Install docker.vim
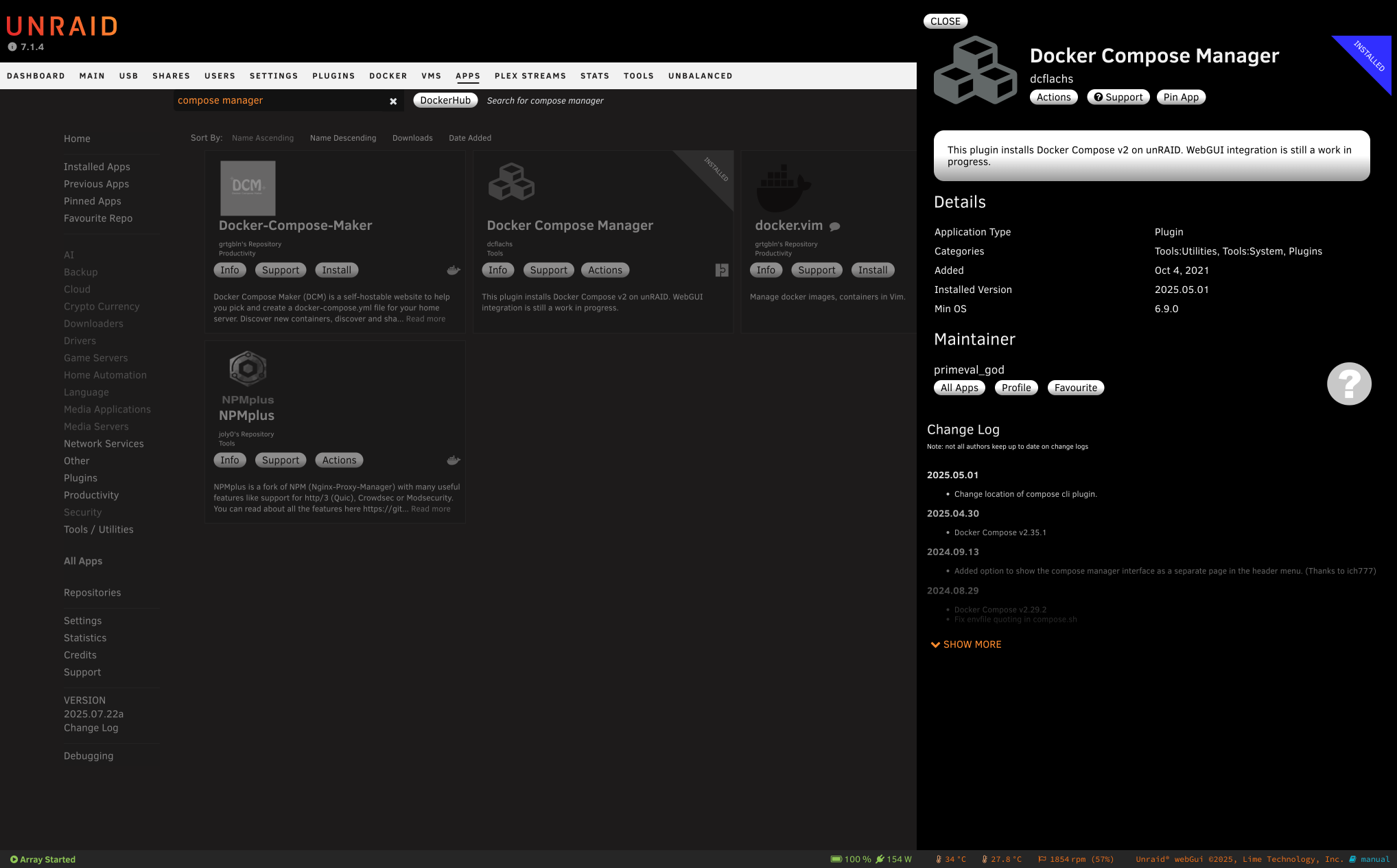The height and width of the screenshot is (868, 1397). click(873, 270)
